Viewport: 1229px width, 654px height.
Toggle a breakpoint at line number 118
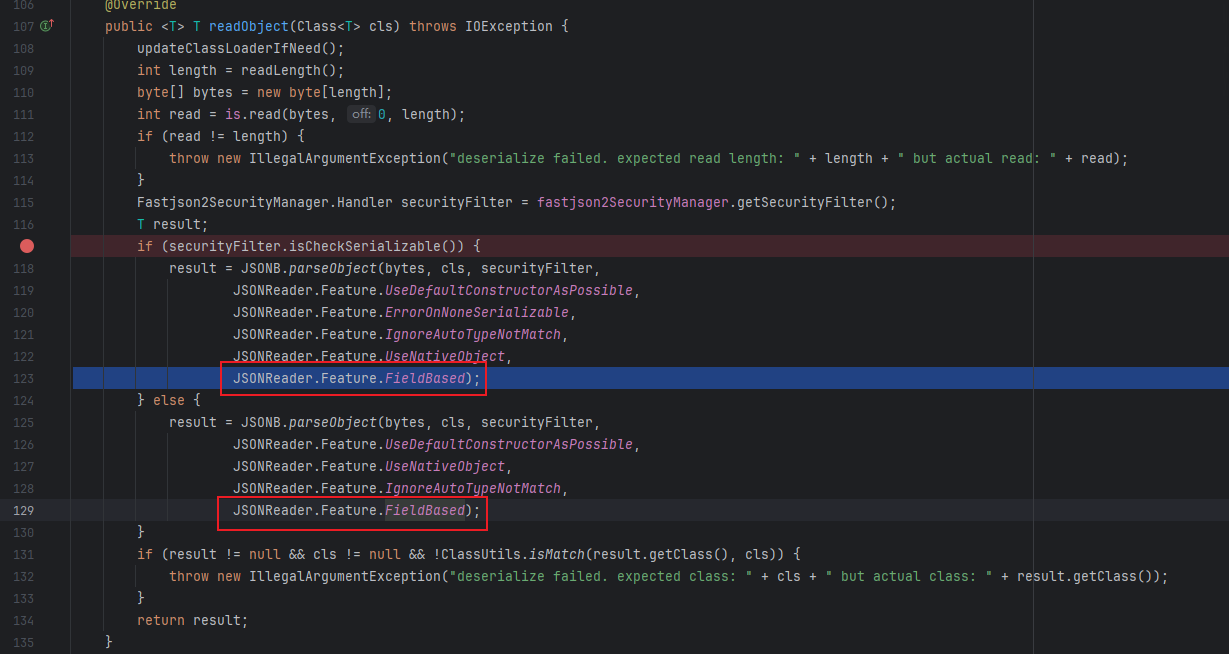click(x=23, y=268)
